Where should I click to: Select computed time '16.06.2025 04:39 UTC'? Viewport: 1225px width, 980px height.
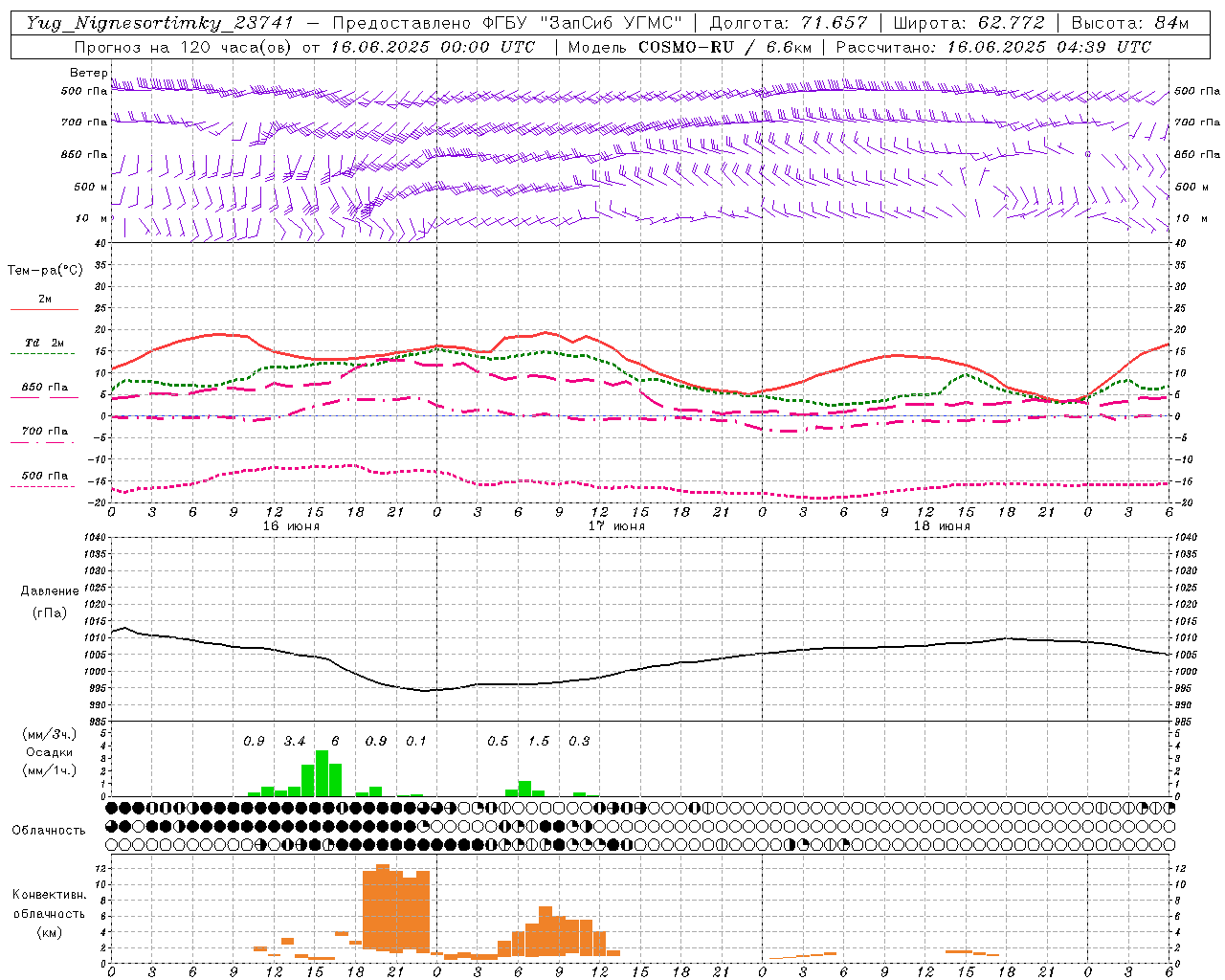[1049, 47]
